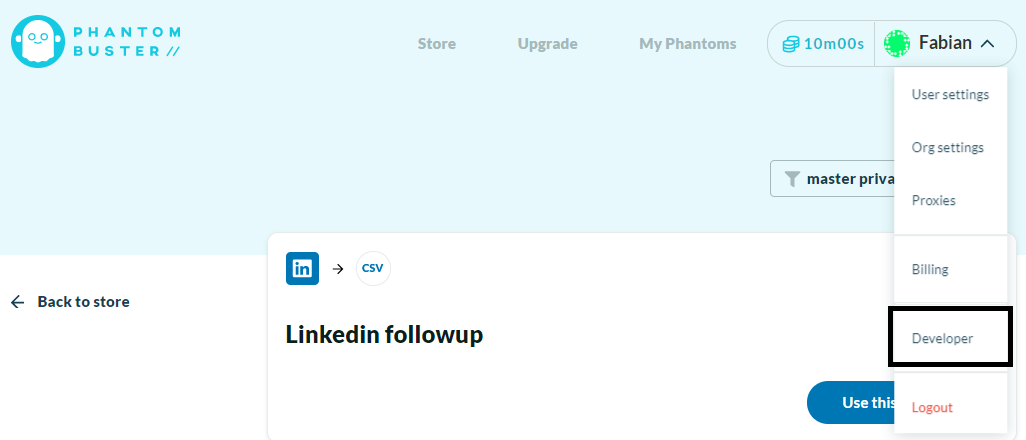Viewport: 1026px width, 440px height.
Task: Click the left arrow beside Back to store
Action: (x=18, y=302)
